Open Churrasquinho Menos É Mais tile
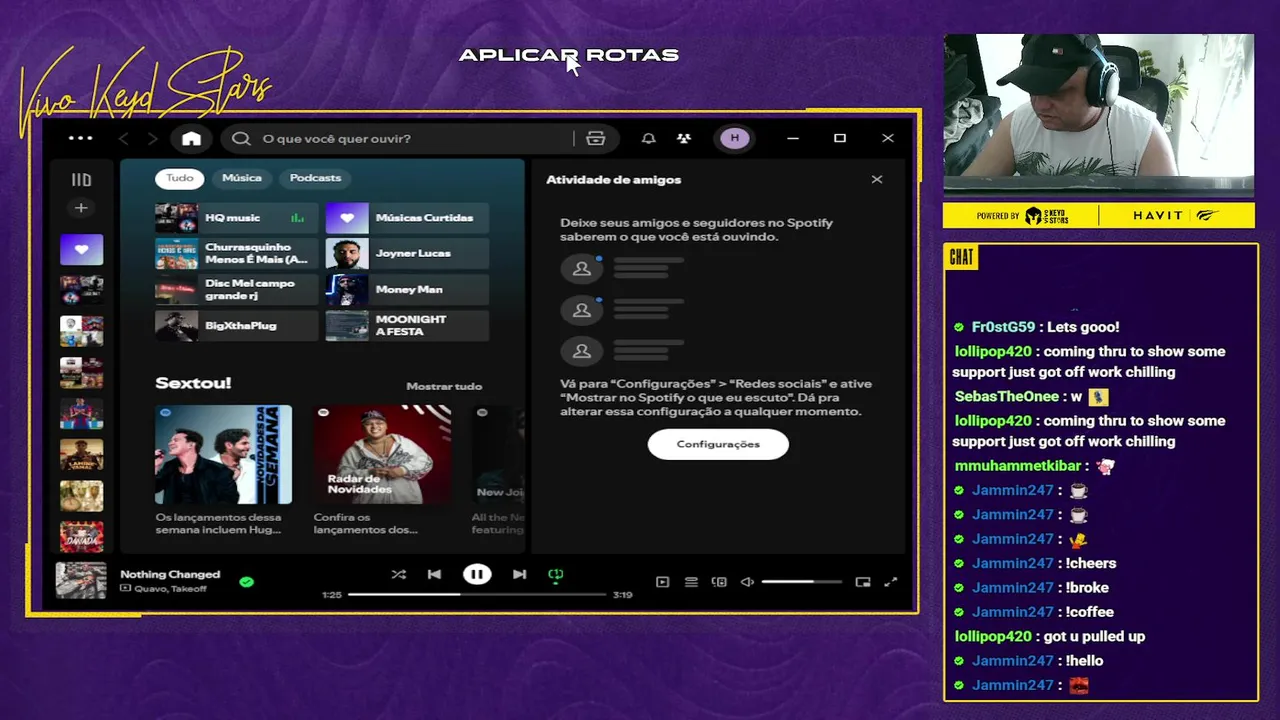Viewport: 1280px width, 720px height. point(236,254)
